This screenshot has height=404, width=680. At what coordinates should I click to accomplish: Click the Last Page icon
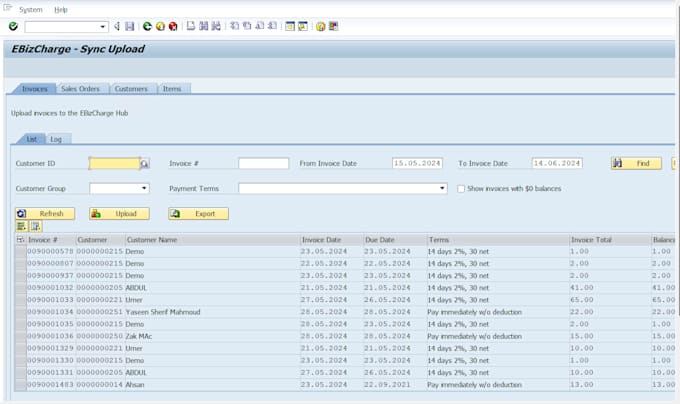272,26
